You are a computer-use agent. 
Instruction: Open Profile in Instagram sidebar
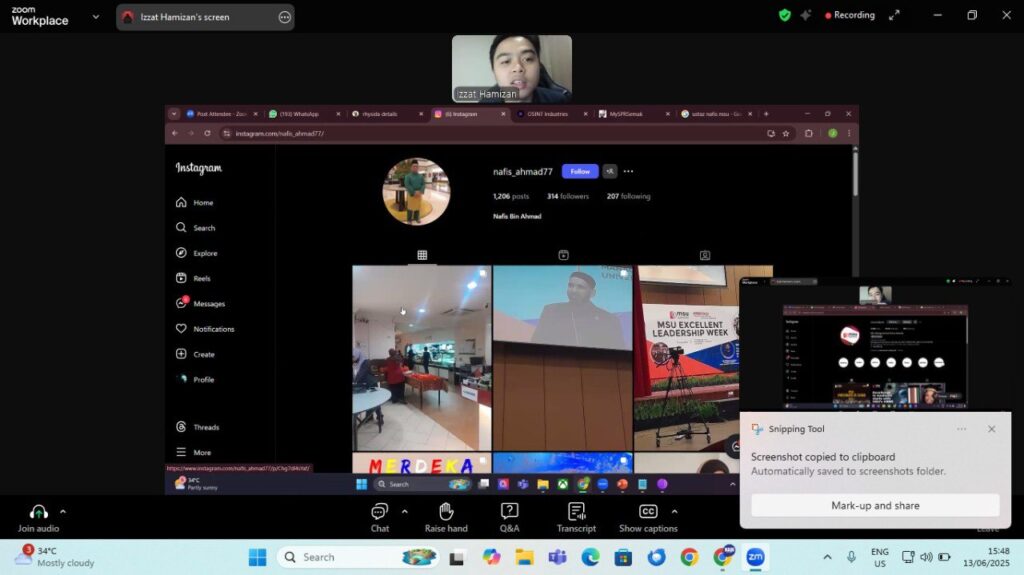point(195,379)
